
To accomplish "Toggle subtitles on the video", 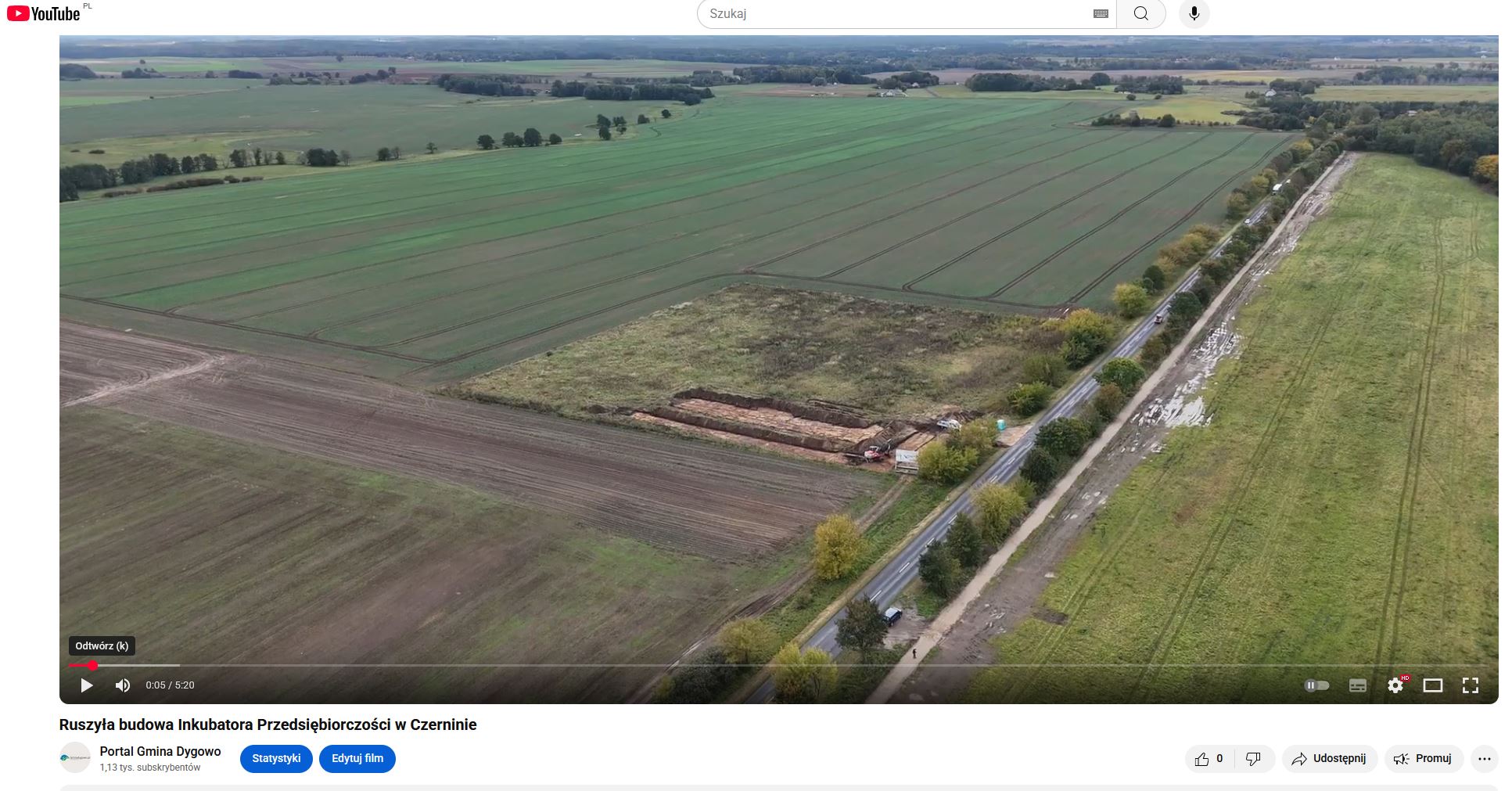I will pyautogui.click(x=1357, y=685).
